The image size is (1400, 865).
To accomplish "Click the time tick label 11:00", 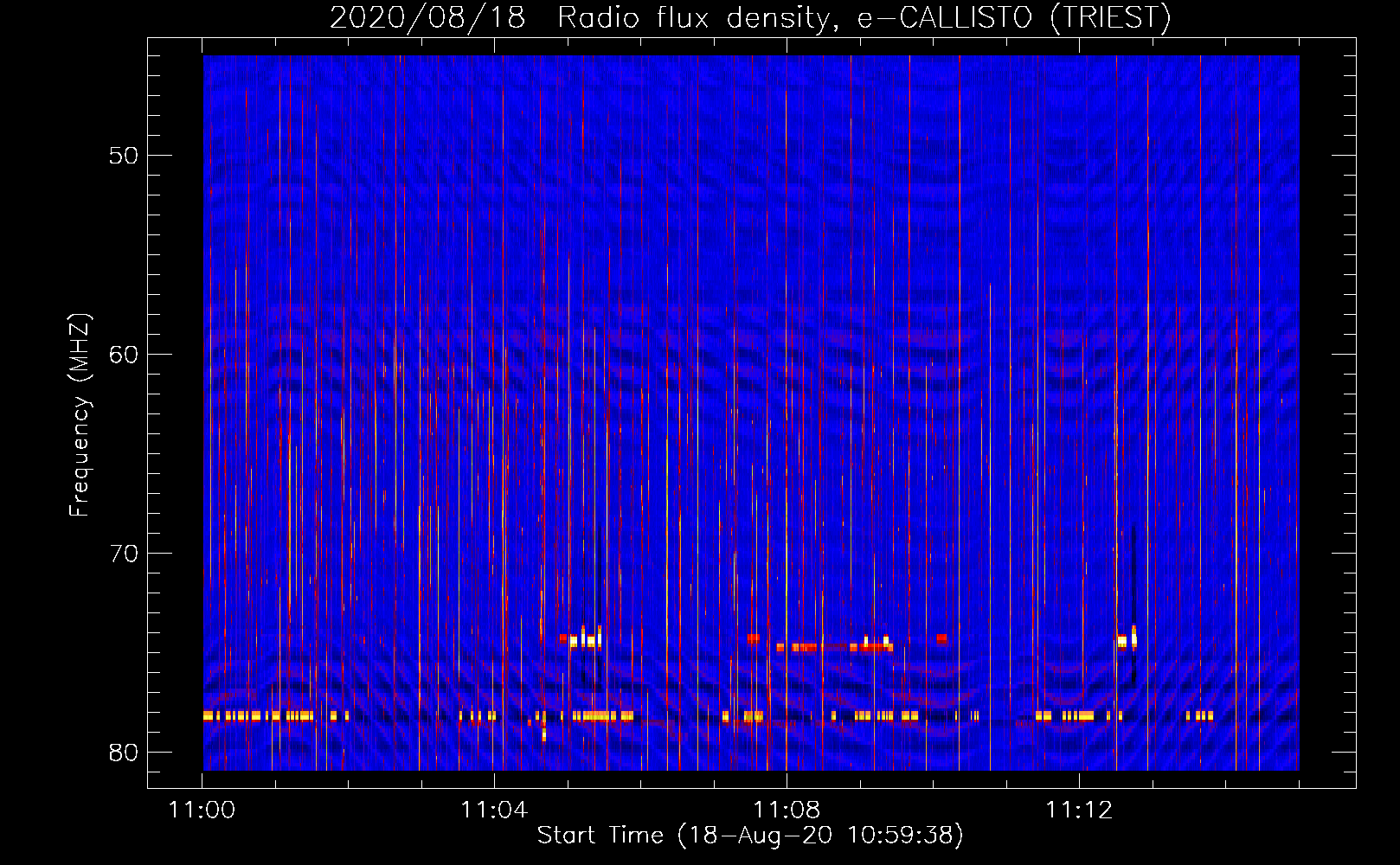I will point(202,811).
